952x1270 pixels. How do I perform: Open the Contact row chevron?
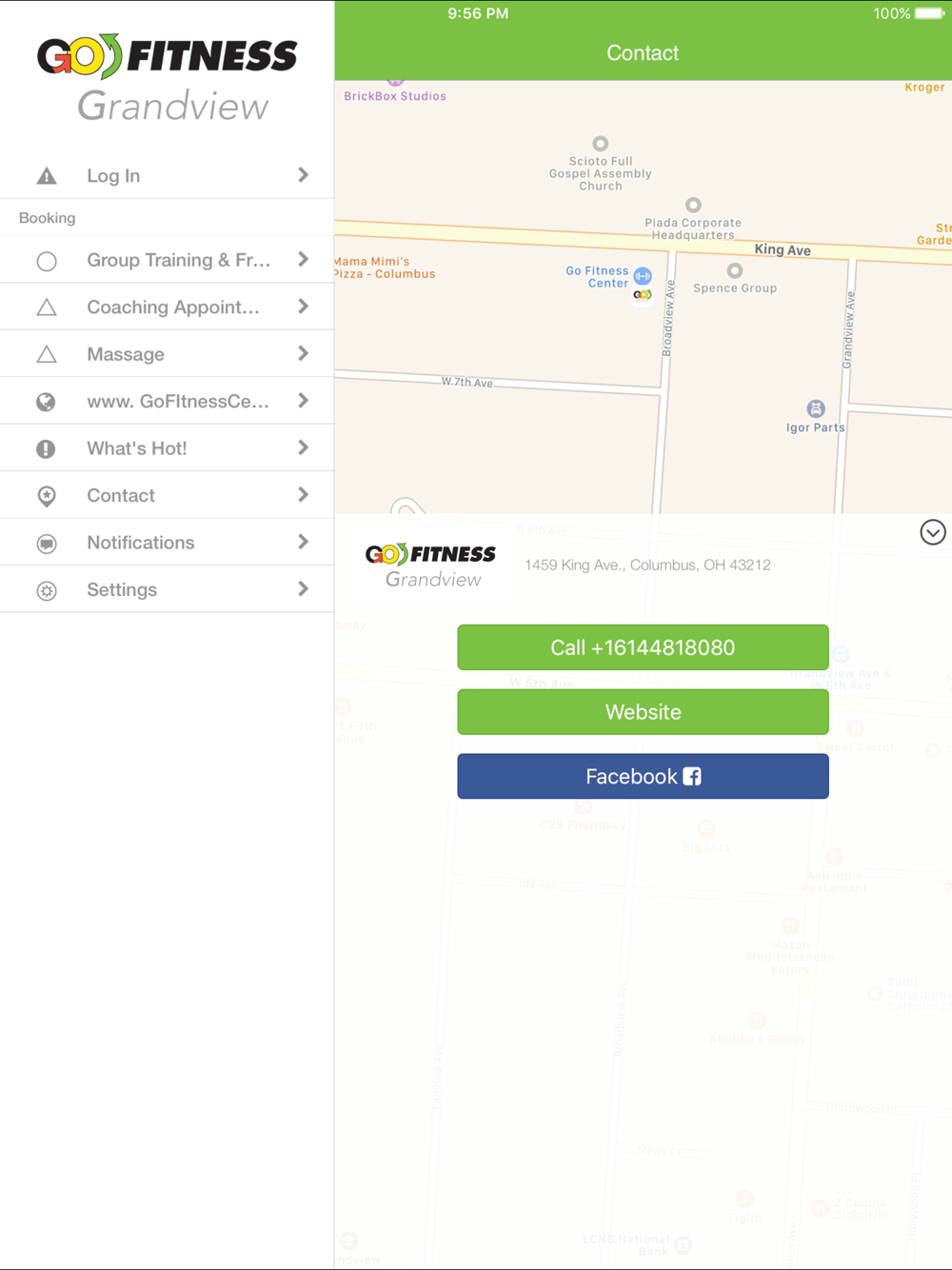click(303, 495)
